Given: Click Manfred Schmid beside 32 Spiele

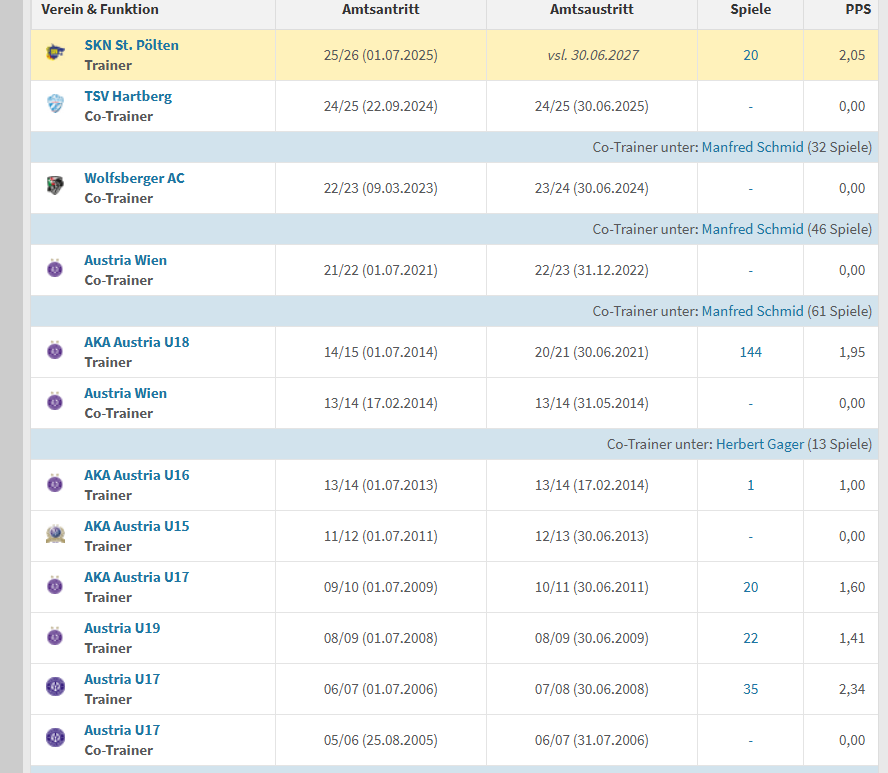Looking at the screenshot, I should click(752, 147).
